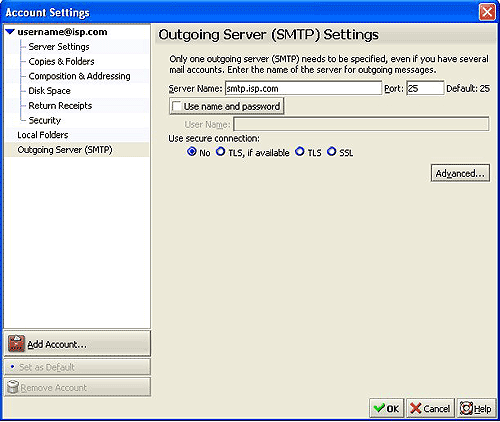Open the Advanced... settings dialog
The width and height of the screenshot is (500, 422).
click(460, 173)
